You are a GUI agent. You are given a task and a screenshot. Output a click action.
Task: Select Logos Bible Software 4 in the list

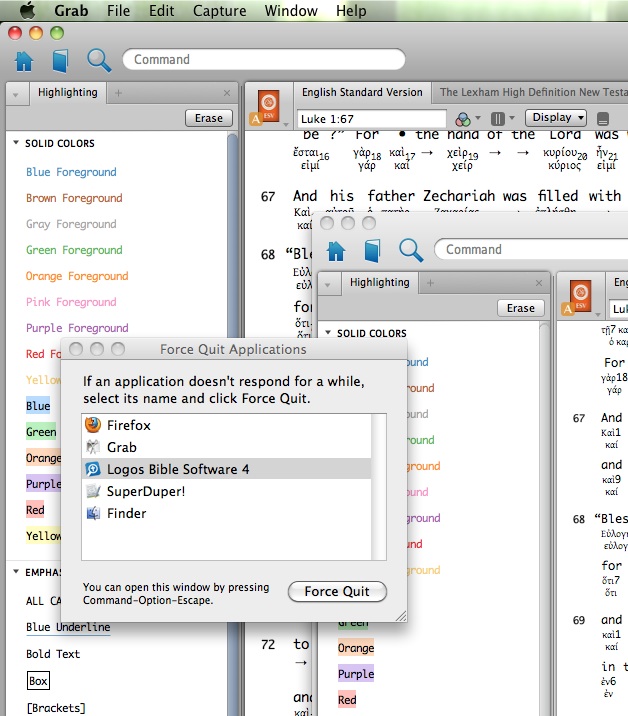227,469
